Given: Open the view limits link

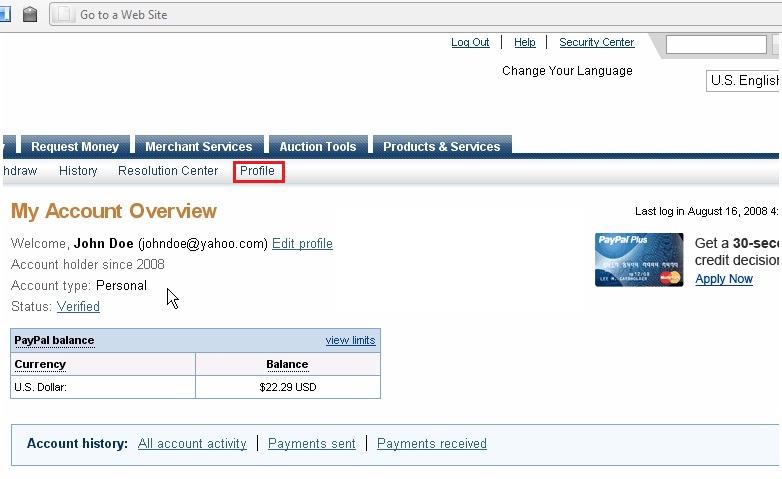Looking at the screenshot, I should 350,340.
